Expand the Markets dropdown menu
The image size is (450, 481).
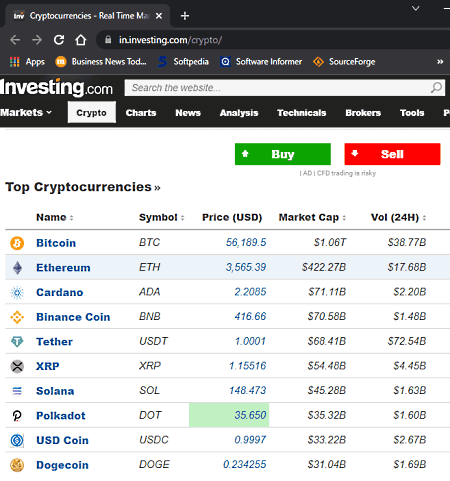point(26,113)
